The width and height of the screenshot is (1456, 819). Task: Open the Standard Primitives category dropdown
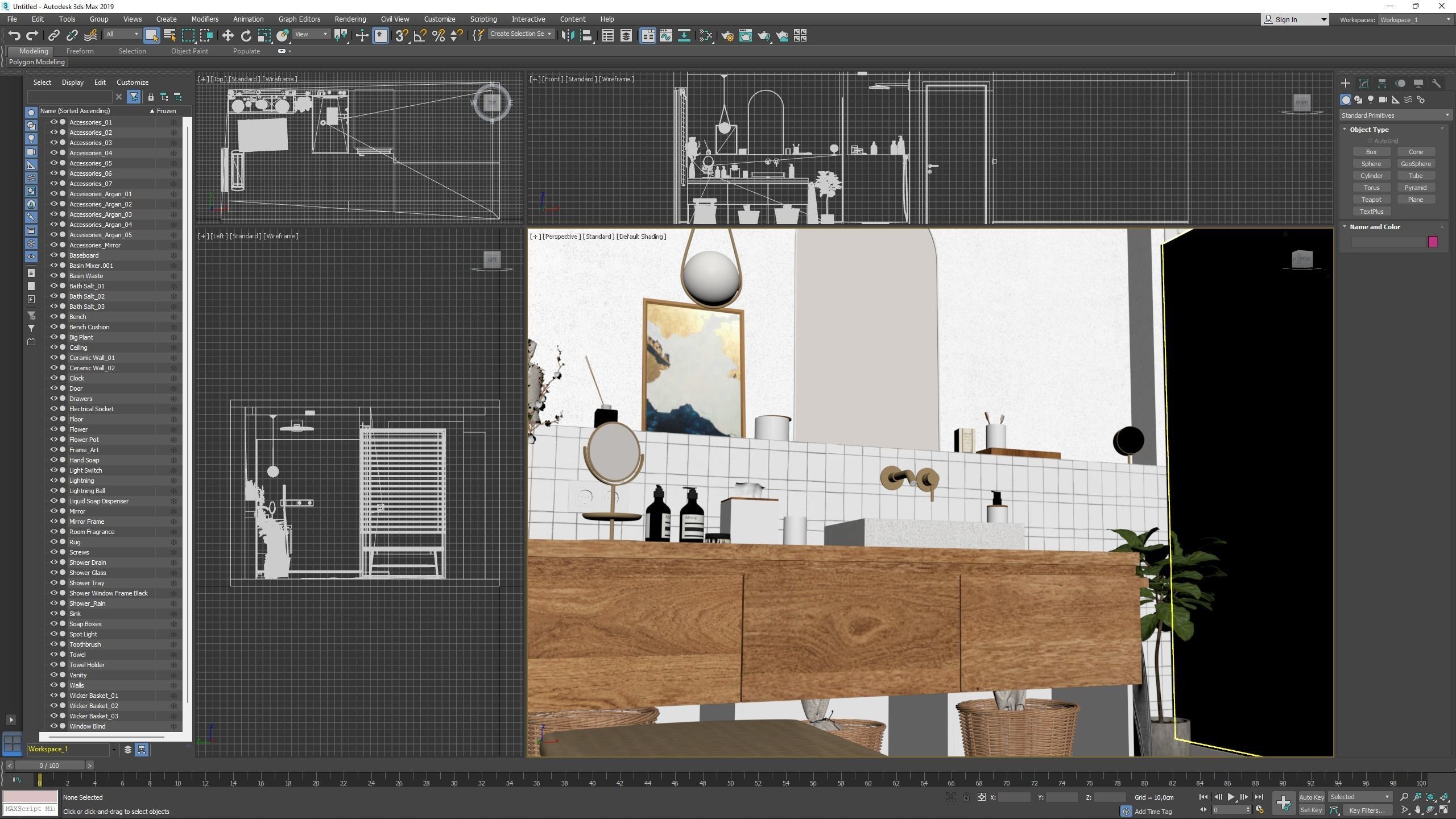tap(1395, 115)
